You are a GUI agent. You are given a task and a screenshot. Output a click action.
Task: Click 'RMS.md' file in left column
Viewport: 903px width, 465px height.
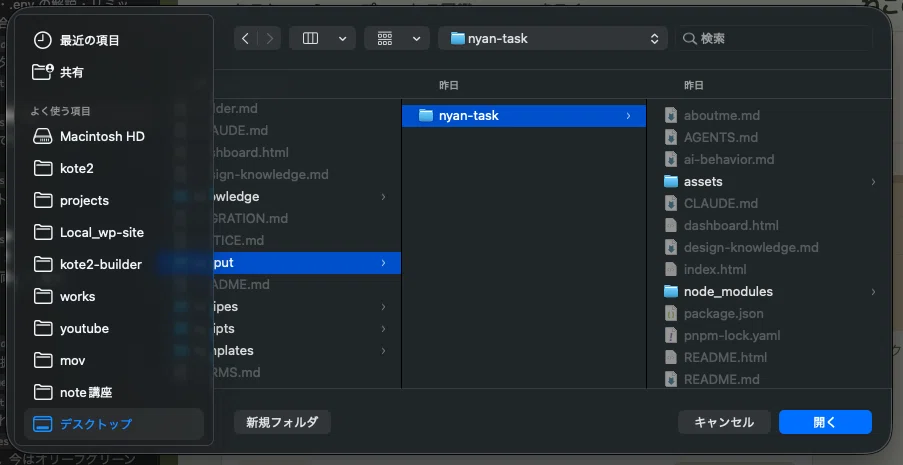pos(236,373)
